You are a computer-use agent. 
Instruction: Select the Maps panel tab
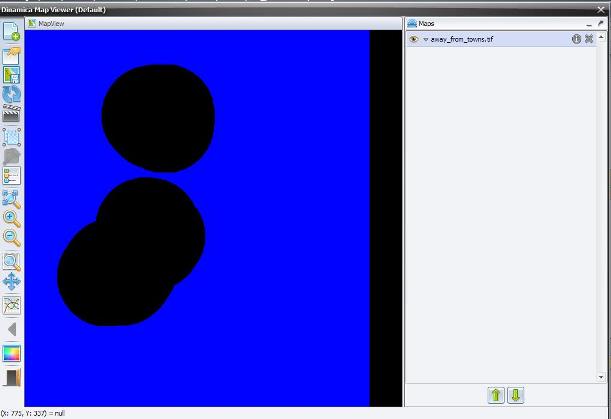tap(424, 22)
